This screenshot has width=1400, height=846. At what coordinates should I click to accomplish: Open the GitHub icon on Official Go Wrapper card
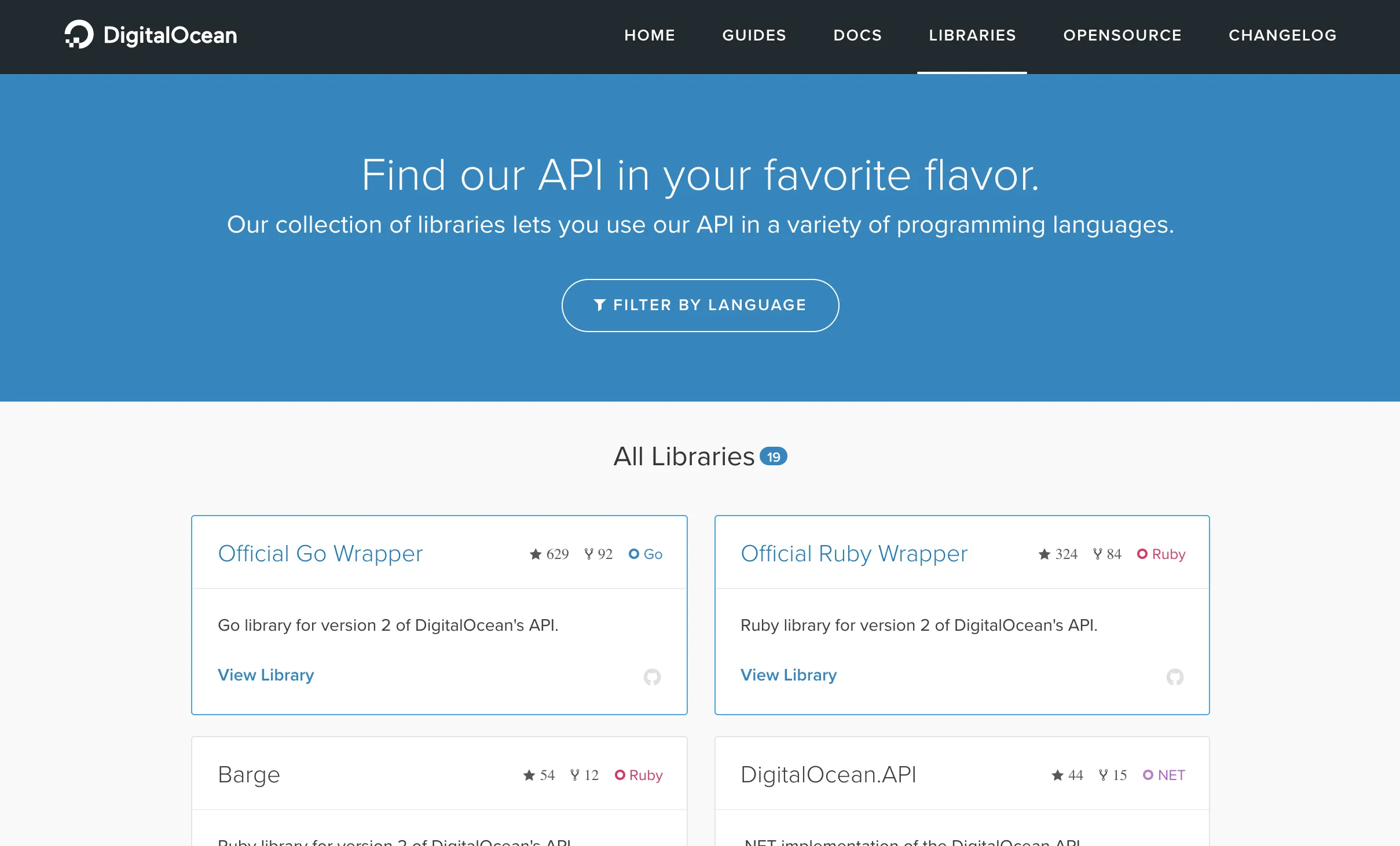pos(652,676)
